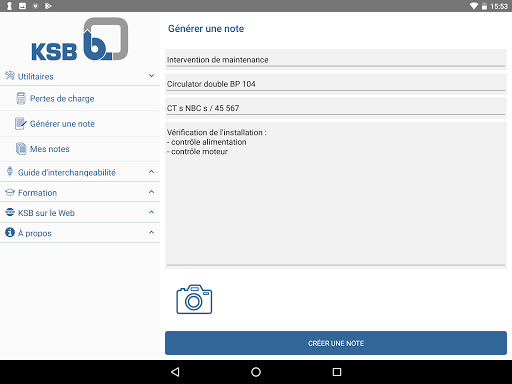
Task: Focus the CT s NBC s / 45 567 field
Action: pyautogui.click(x=336, y=108)
